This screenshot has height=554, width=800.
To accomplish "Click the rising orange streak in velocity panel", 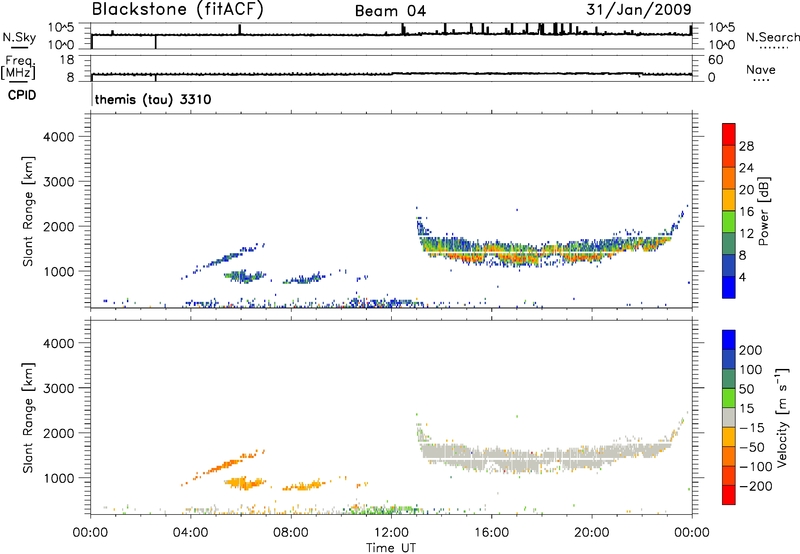I will pyautogui.click(x=224, y=465).
